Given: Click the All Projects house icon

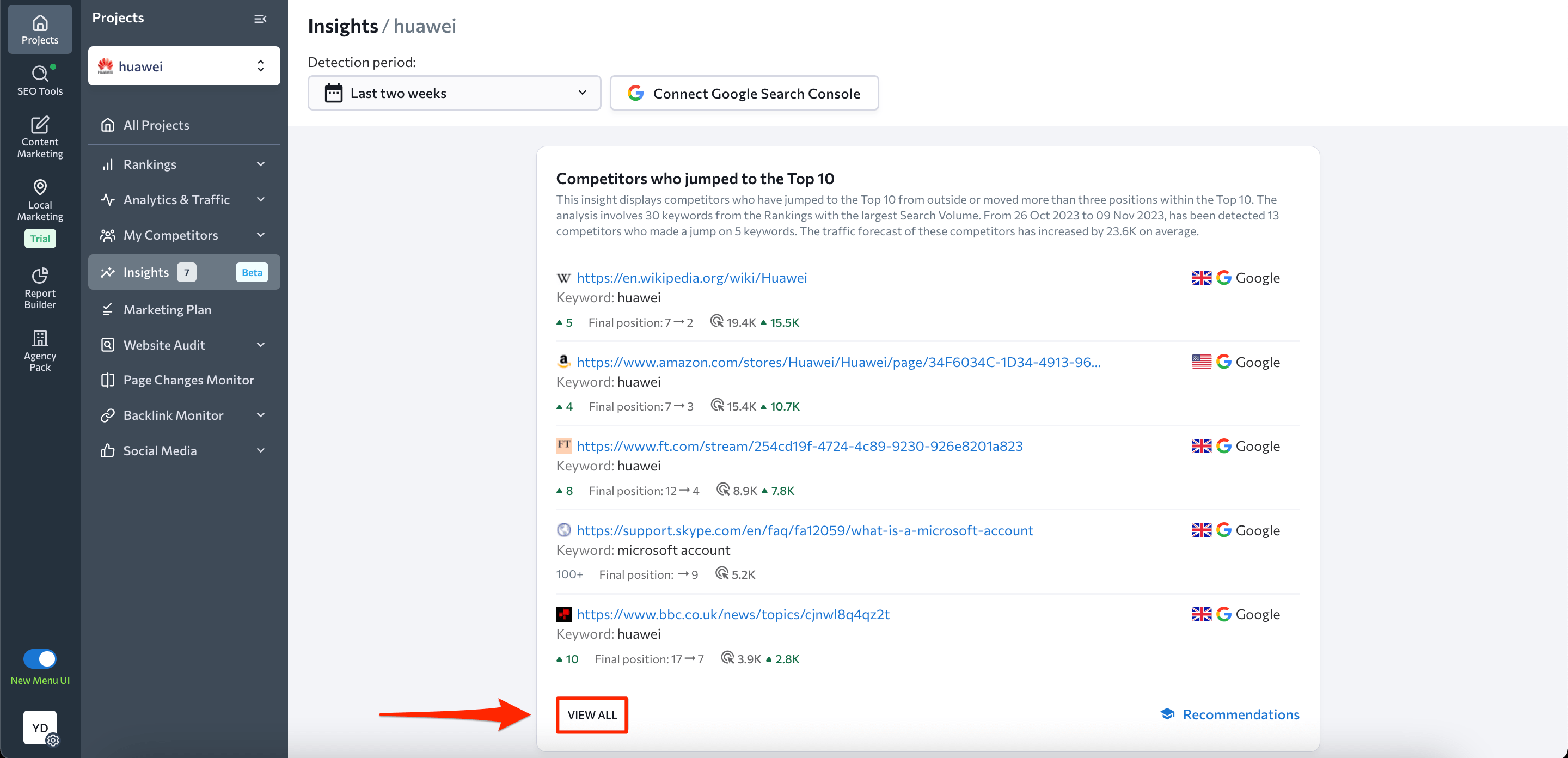Looking at the screenshot, I should [x=108, y=125].
